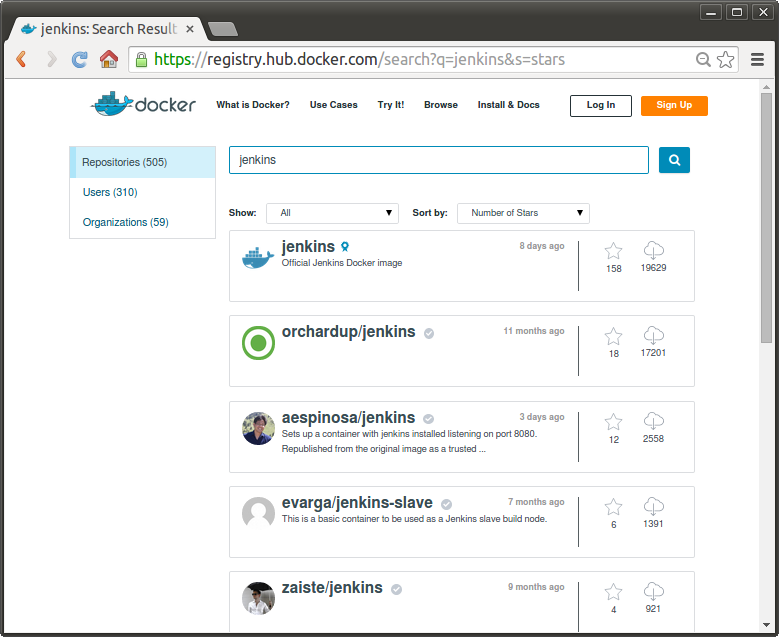Screen dimensions: 779x637
Task: Click the trusted badge next to zaiste/jenkins
Action: pos(396,589)
